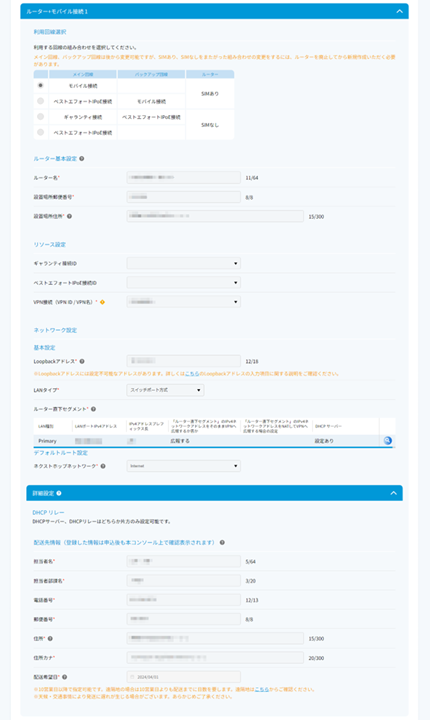Click help icon next to ネクストホップネットワーク
This screenshot has height=720, width=430.
[x=103, y=466]
